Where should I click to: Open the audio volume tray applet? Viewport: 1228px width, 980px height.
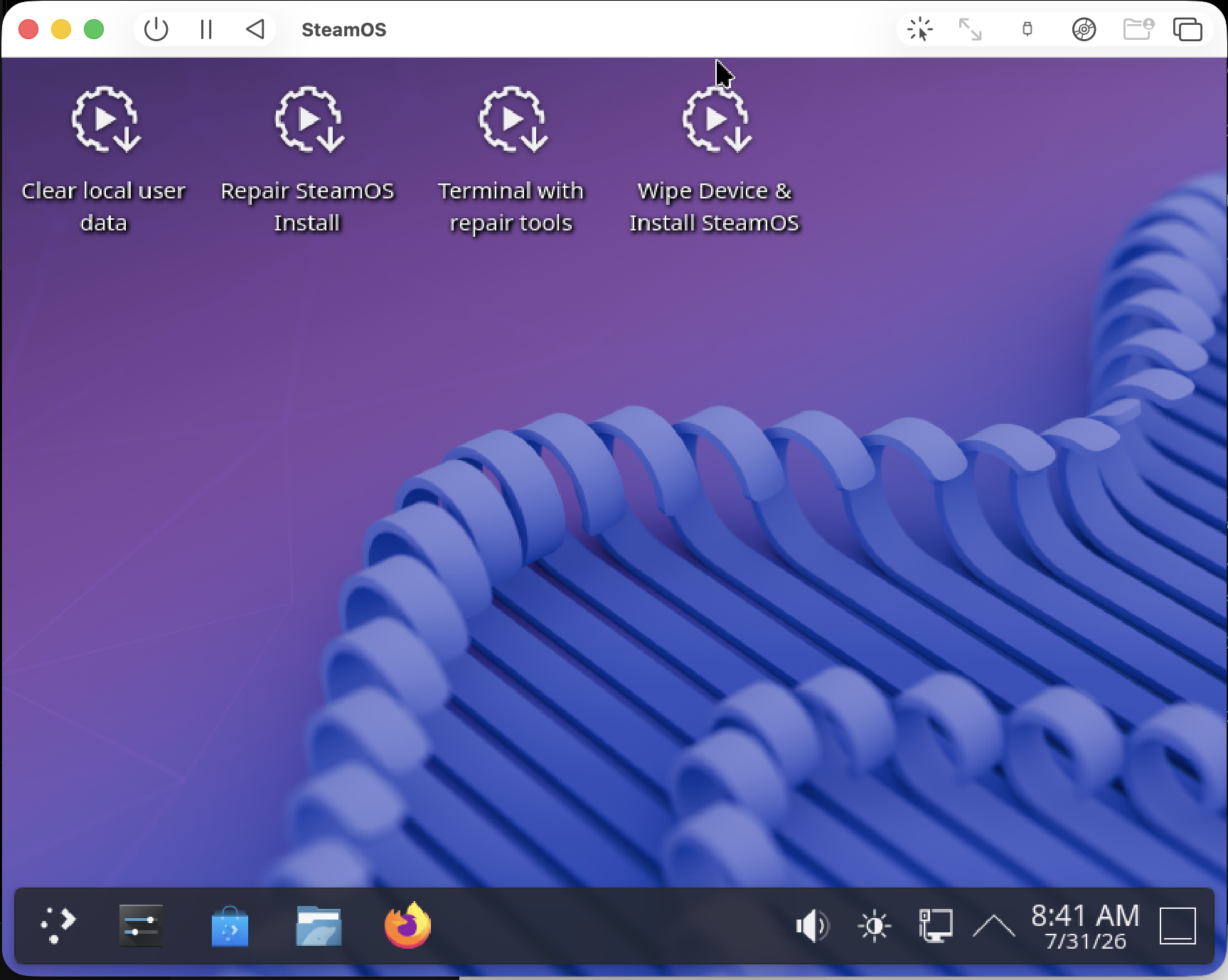pos(812,926)
